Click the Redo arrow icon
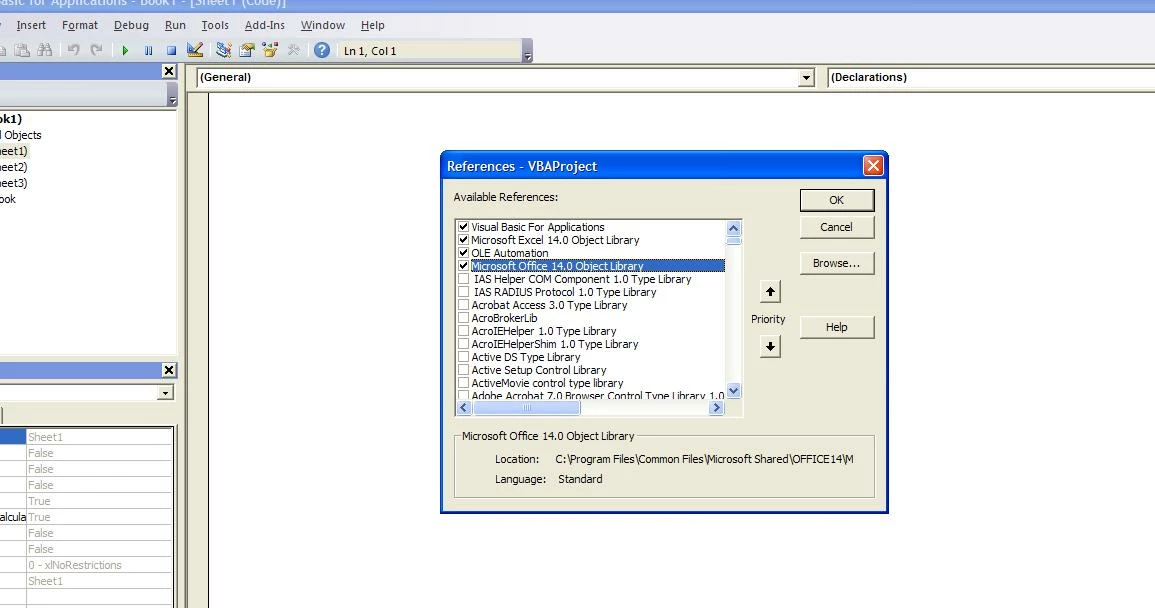This screenshot has height=608, width=1155. pos(96,50)
